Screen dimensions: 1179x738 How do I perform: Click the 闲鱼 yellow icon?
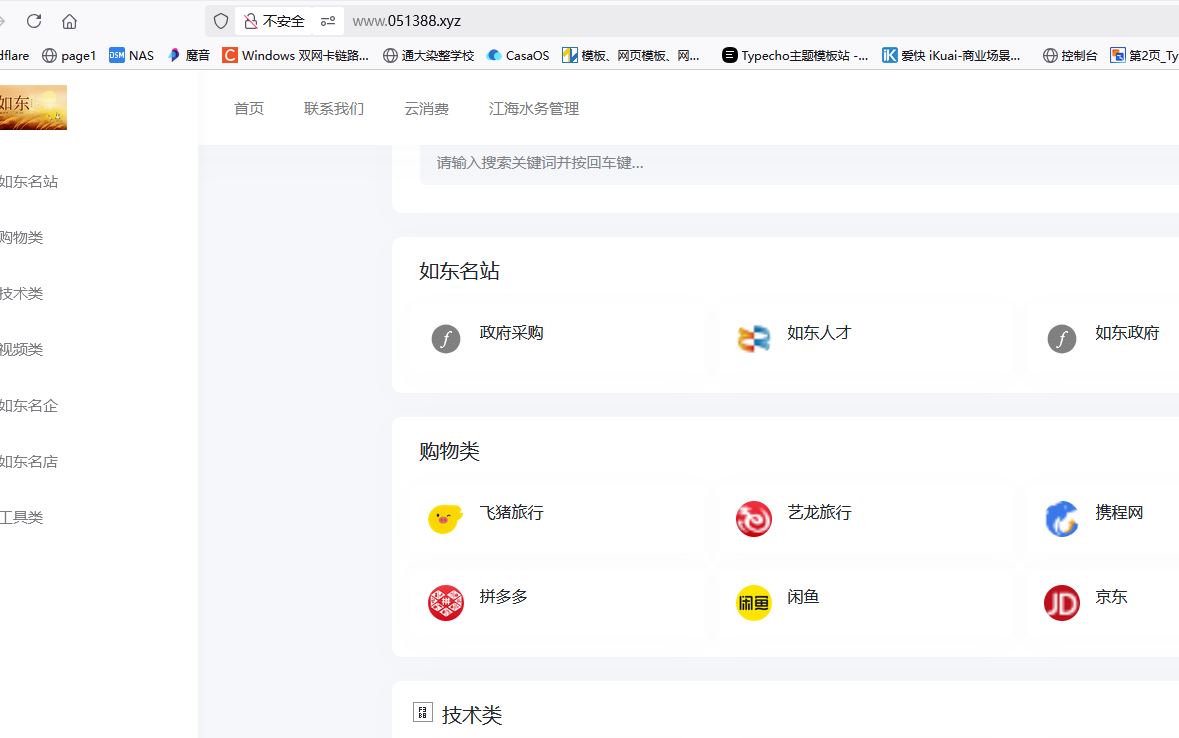753,603
